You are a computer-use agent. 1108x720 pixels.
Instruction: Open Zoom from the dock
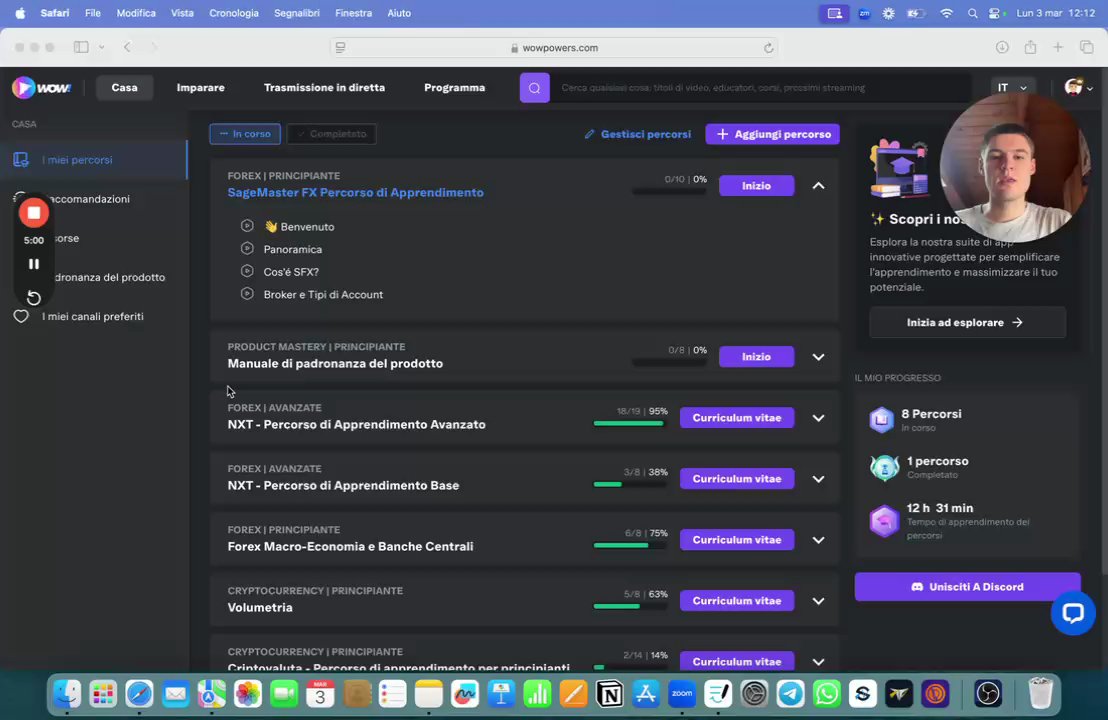pos(682,694)
